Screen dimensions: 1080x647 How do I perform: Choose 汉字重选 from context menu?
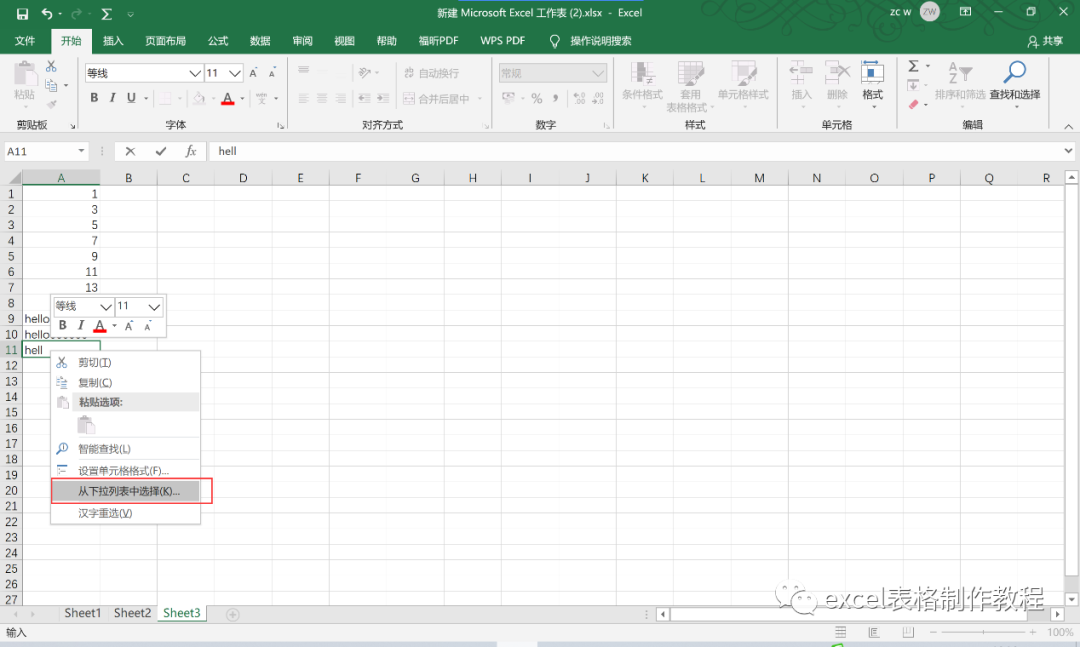125,513
